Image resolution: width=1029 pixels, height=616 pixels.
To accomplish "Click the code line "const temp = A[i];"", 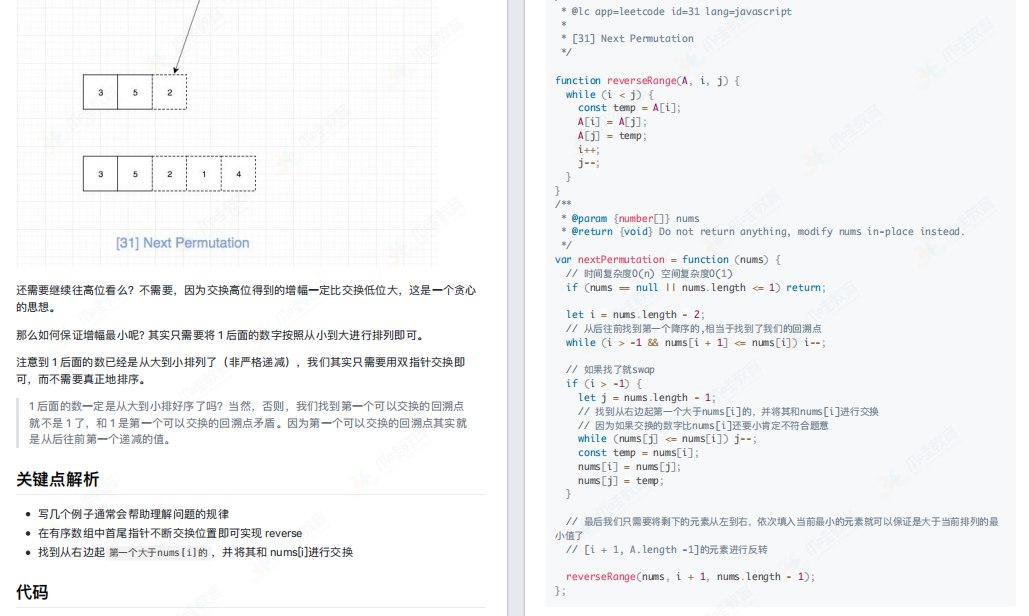I will (629, 108).
